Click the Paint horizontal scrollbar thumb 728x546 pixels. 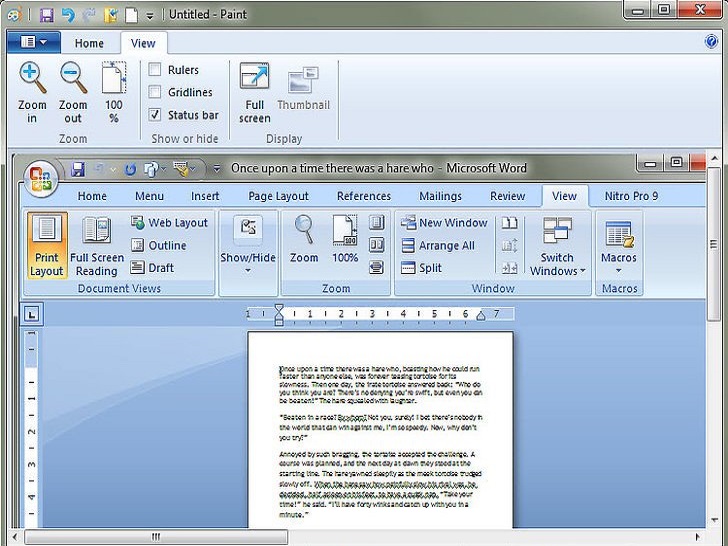(156, 537)
